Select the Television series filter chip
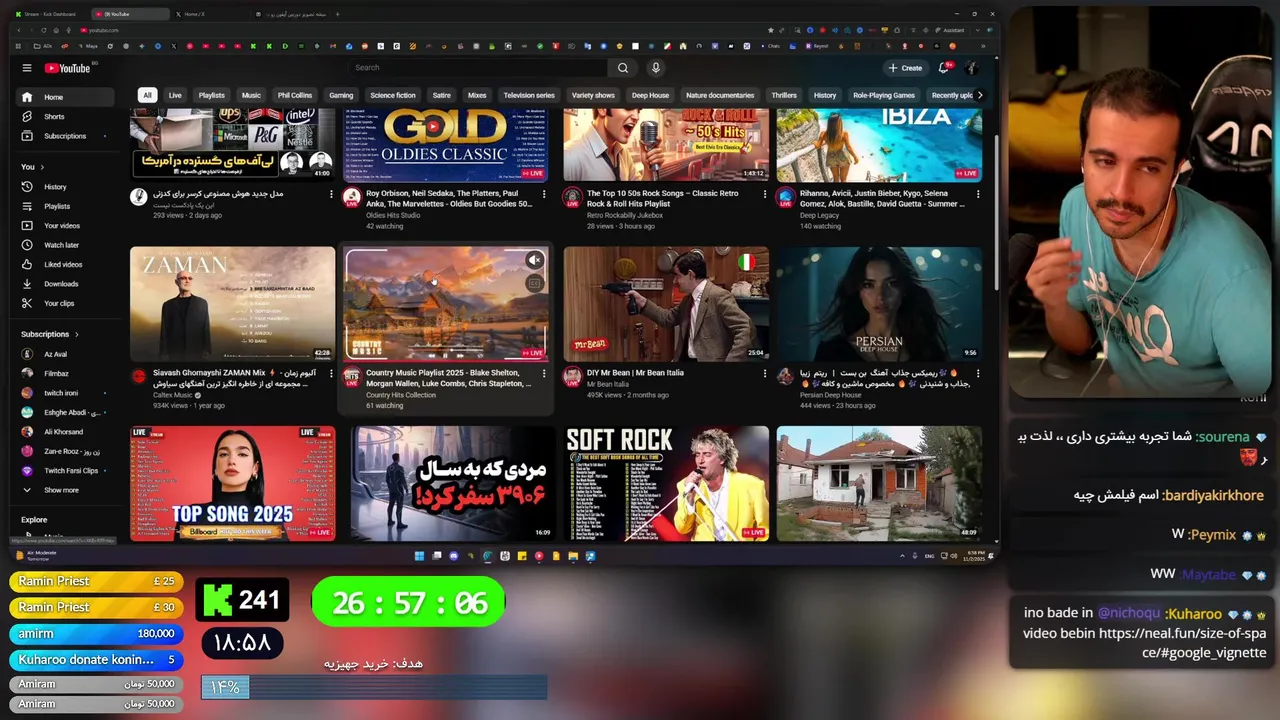Image resolution: width=1280 pixels, height=720 pixels. tap(529, 95)
